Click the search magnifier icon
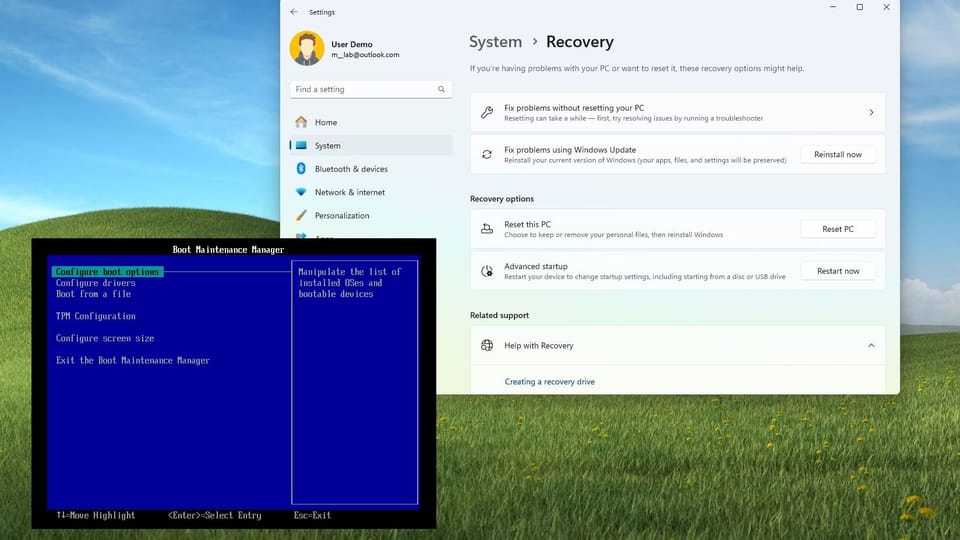960x540 pixels. pos(441,89)
